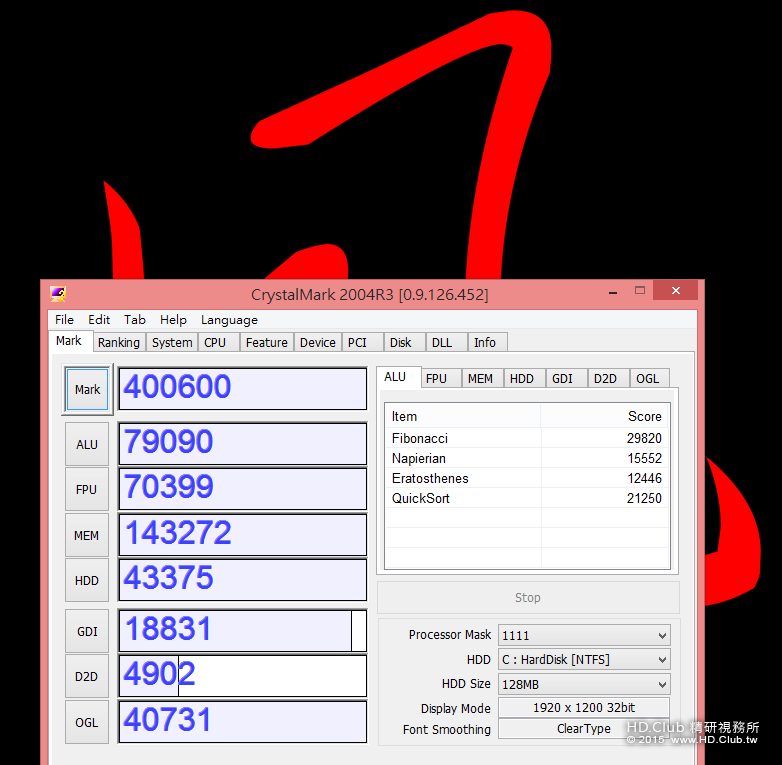The height and width of the screenshot is (765, 782).
Task: Click the MEM score 143272
Action: (243, 535)
